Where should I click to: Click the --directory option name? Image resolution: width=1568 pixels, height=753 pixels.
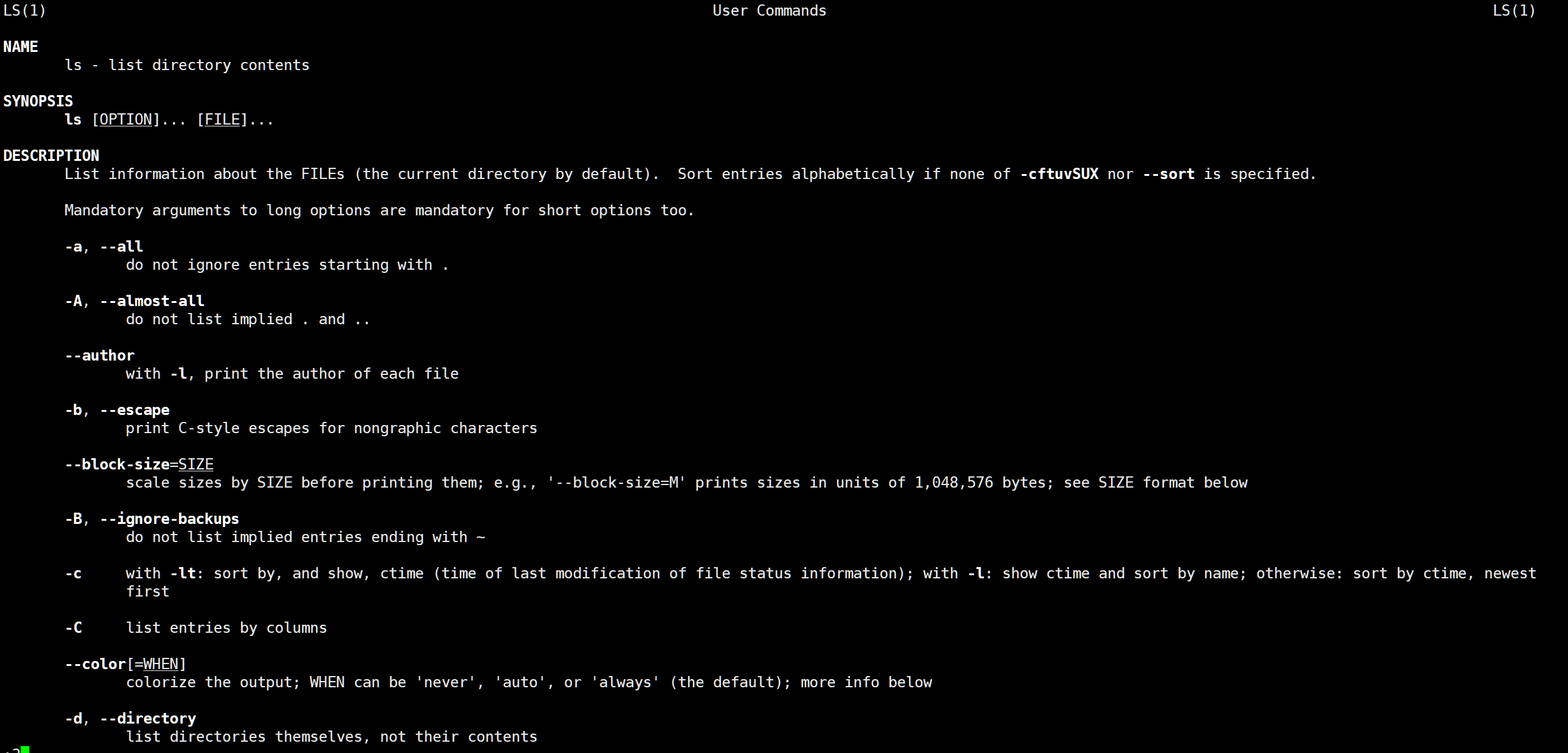148,719
